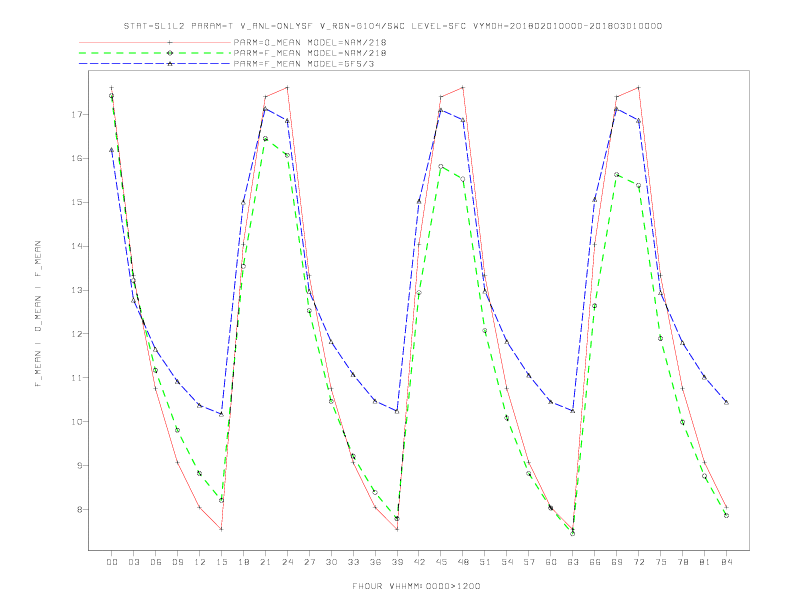
Task: Click green NAM circle data point at hour 66
Action: pos(595,306)
